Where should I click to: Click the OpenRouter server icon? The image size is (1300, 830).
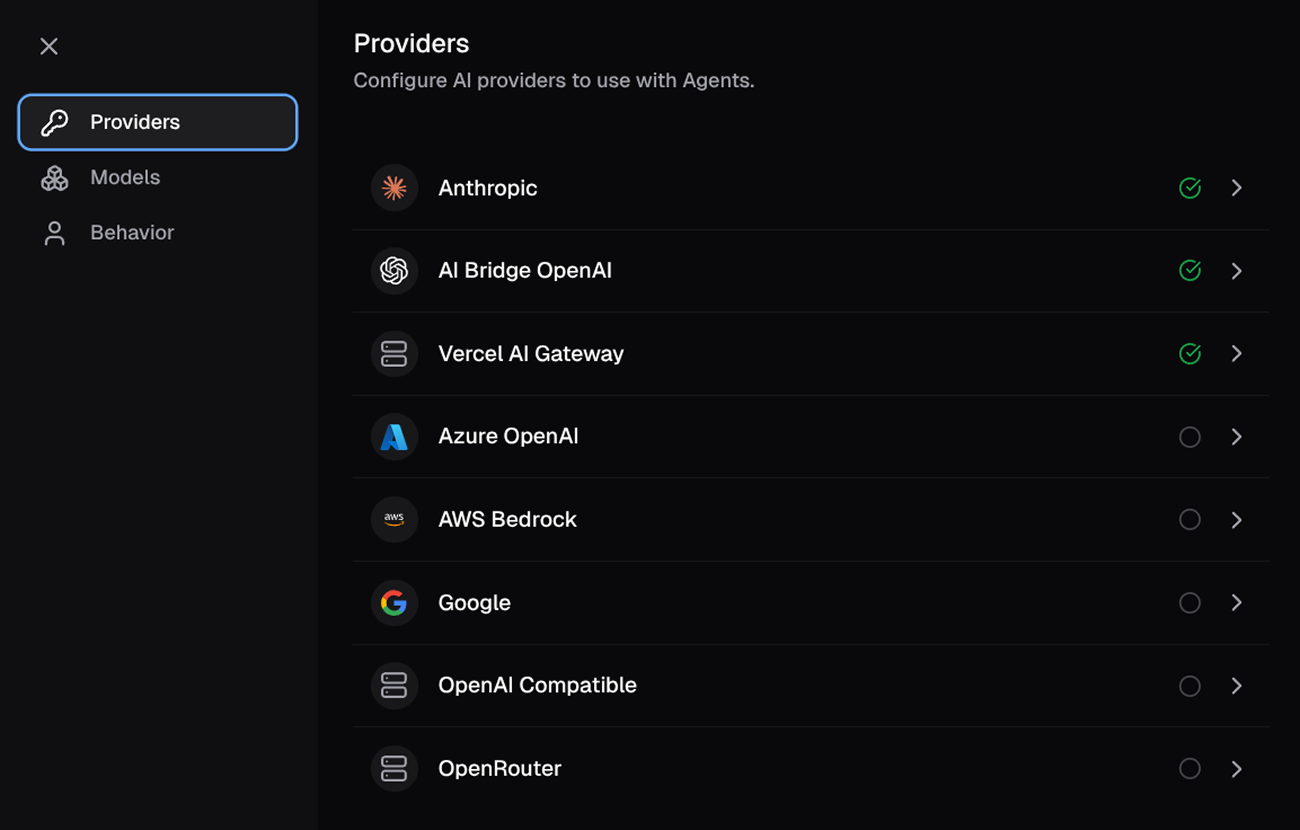[394, 768]
